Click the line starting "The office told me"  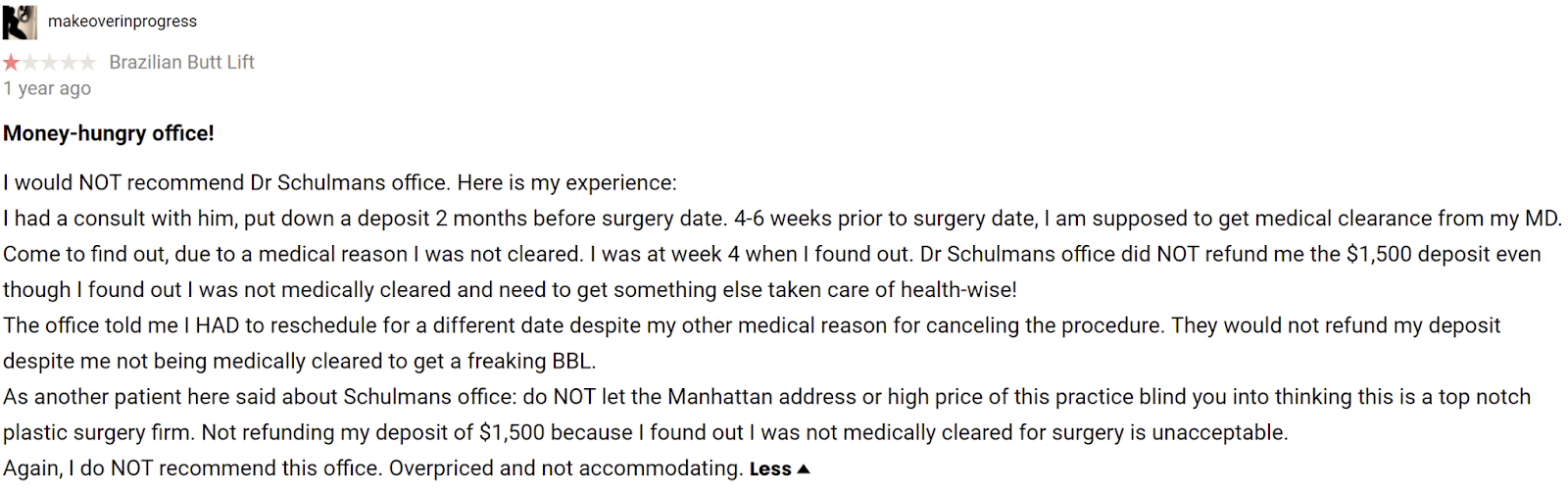pos(751,325)
